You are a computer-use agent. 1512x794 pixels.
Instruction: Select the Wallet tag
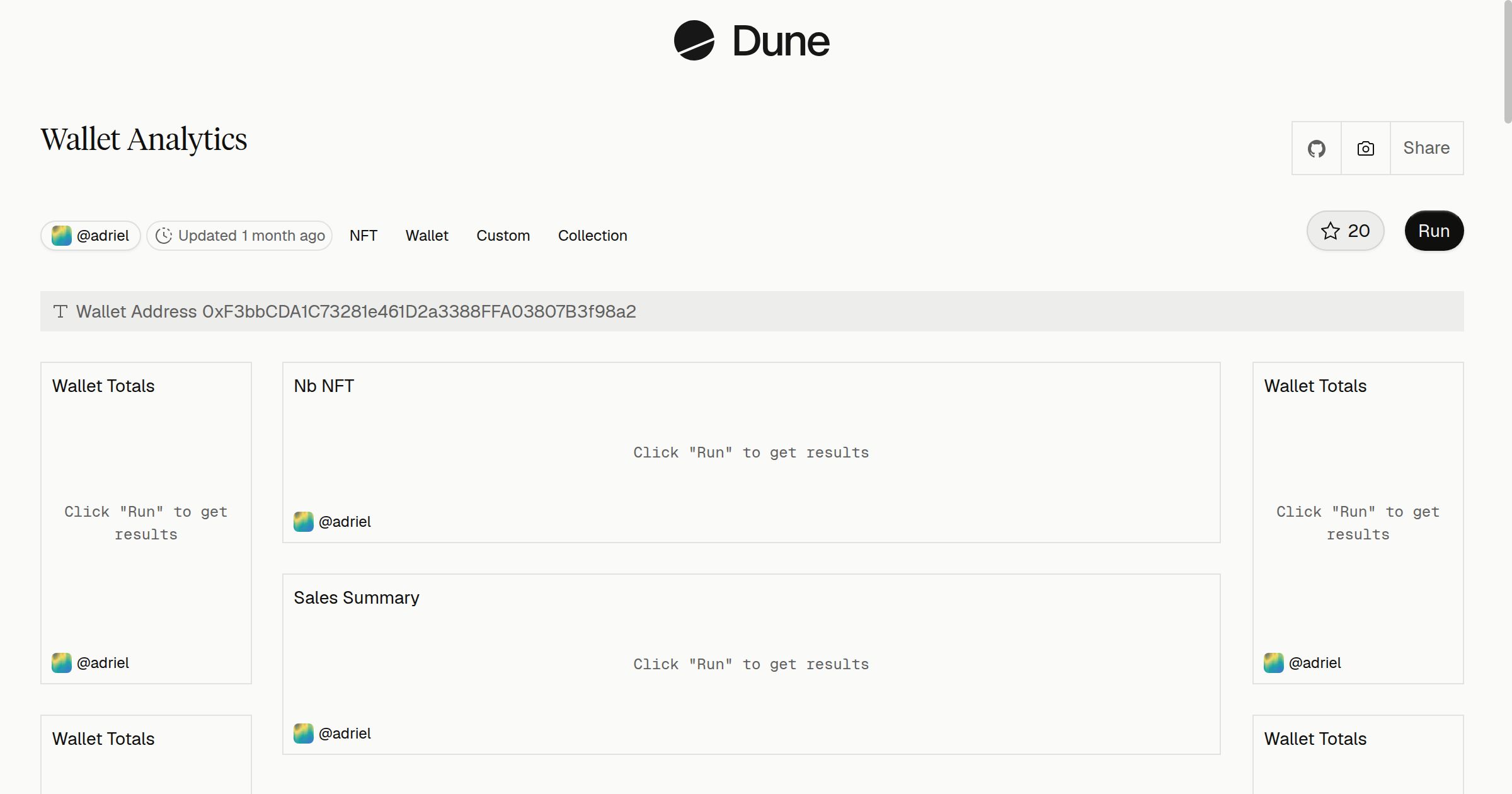(427, 236)
